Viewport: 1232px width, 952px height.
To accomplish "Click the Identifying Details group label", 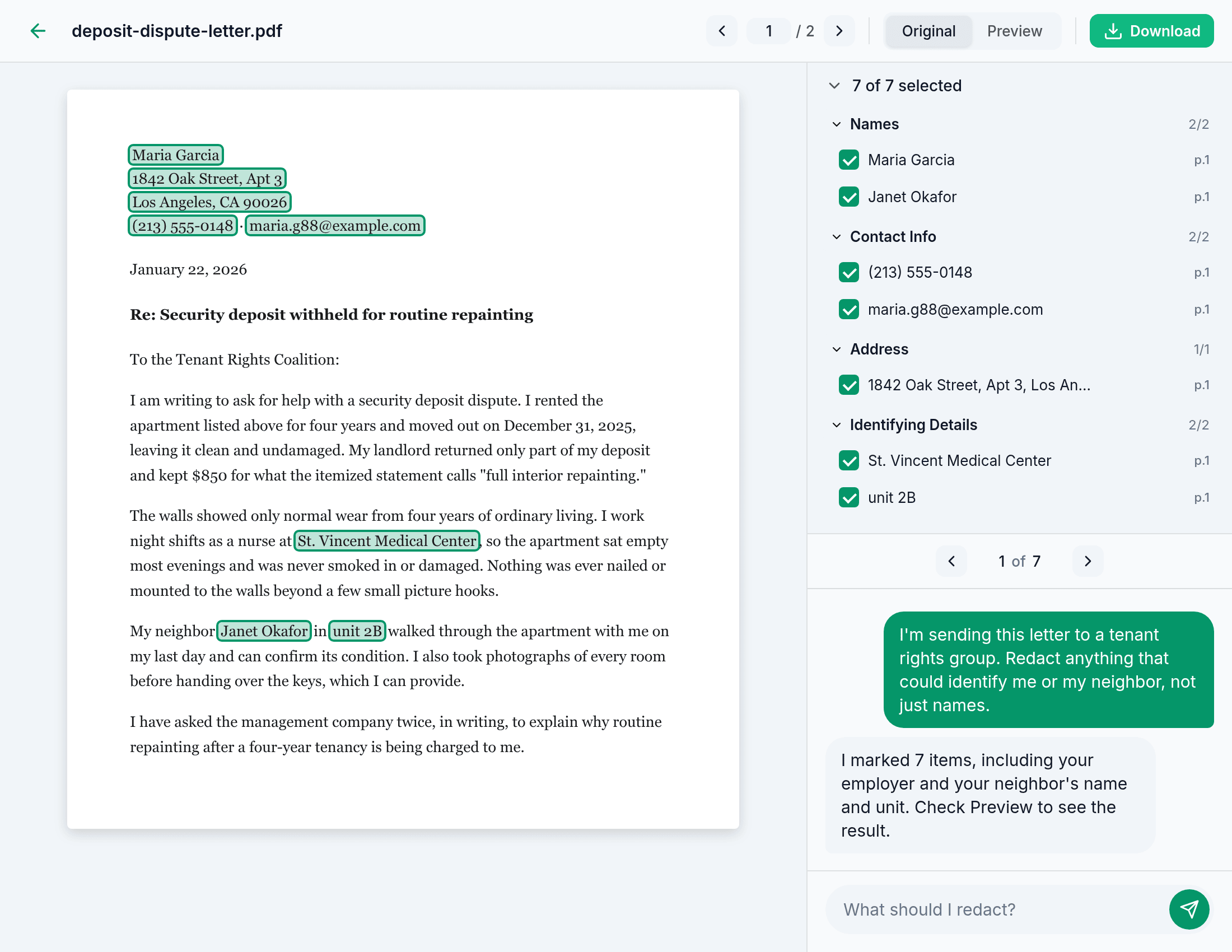I will coord(913,425).
